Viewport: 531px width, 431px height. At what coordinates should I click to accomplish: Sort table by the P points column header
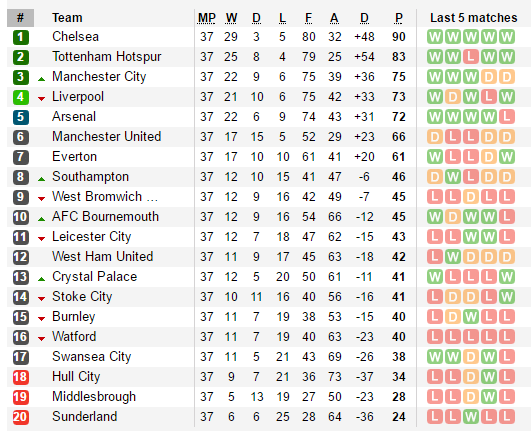[399, 18]
